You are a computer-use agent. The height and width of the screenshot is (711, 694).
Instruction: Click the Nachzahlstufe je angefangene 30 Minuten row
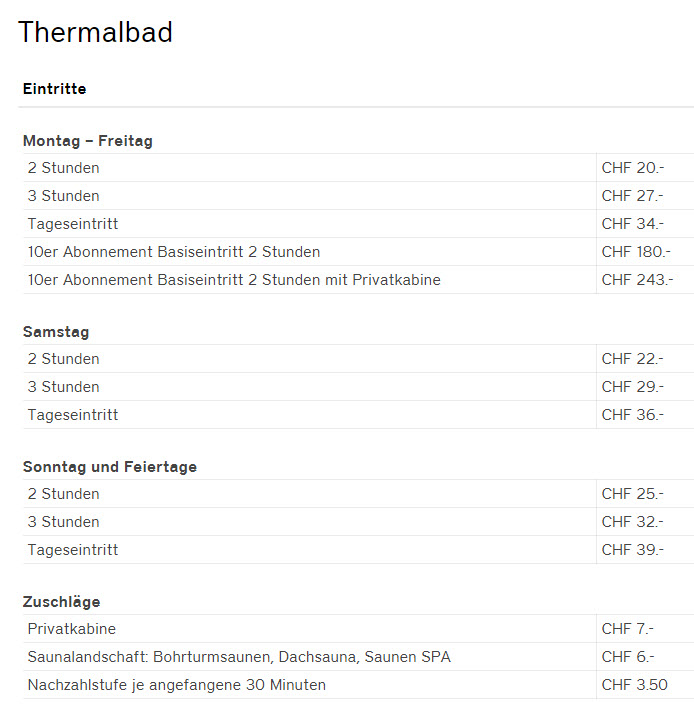click(176, 685)
